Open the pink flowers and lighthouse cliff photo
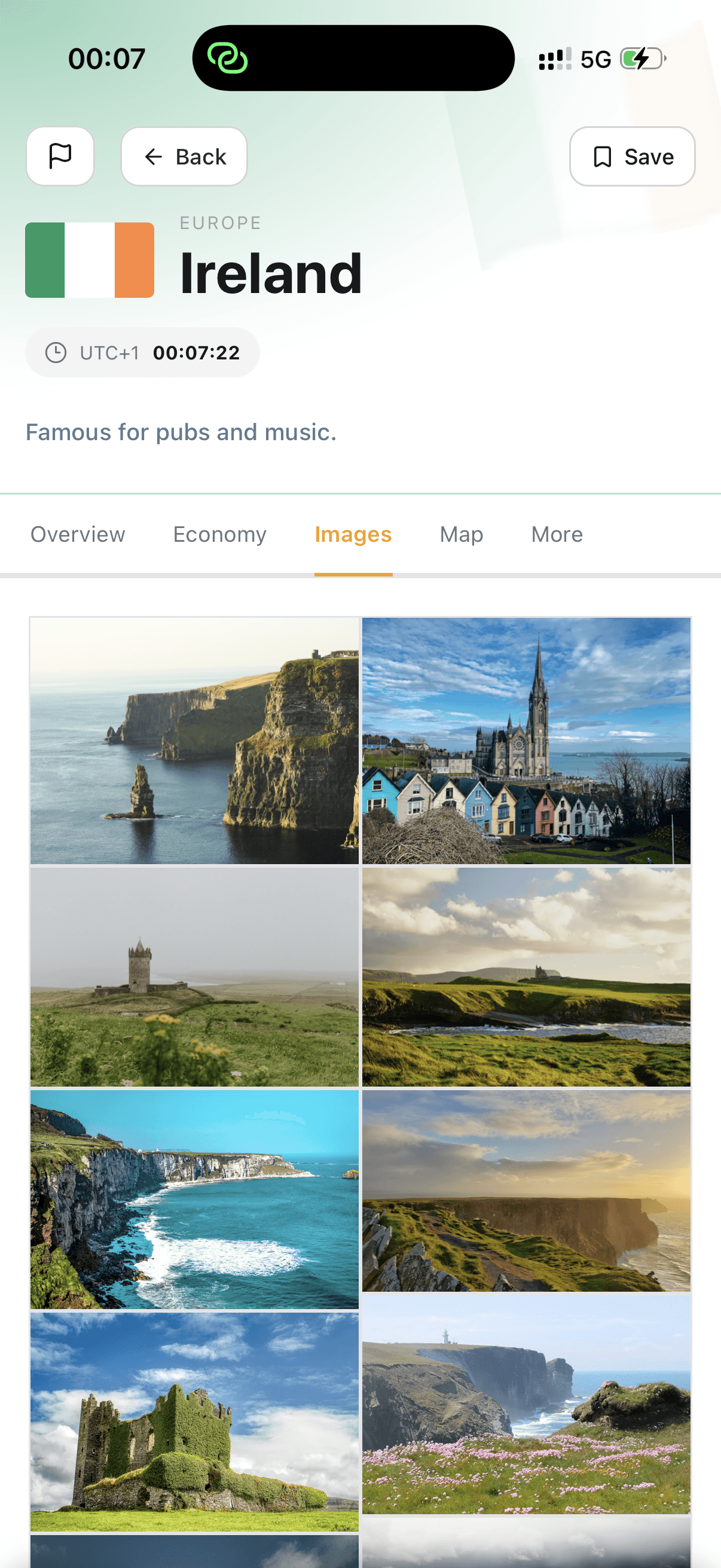 (x=526, y=1404)
